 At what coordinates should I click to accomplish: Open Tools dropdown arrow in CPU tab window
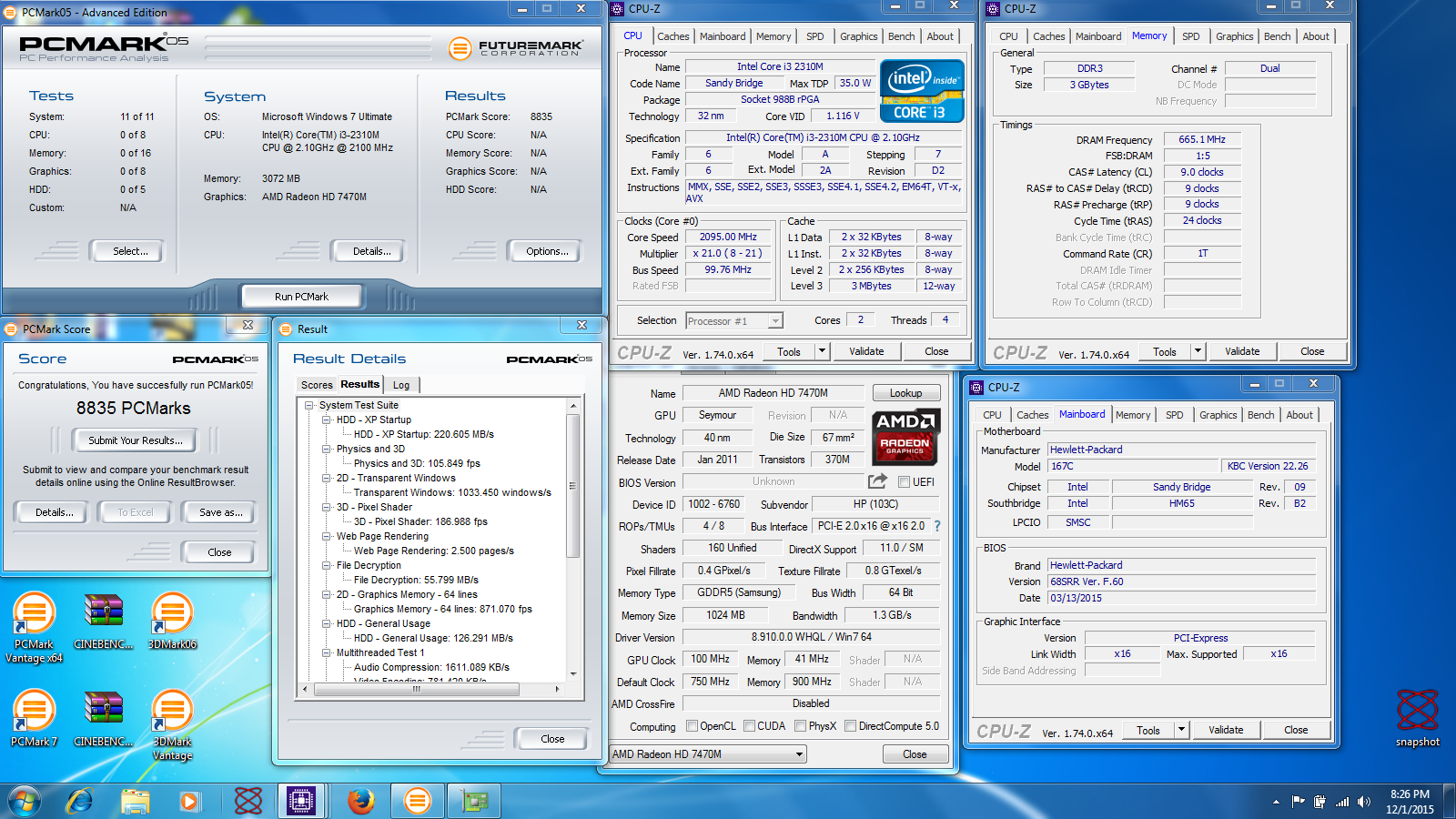[x=822, y=351]
